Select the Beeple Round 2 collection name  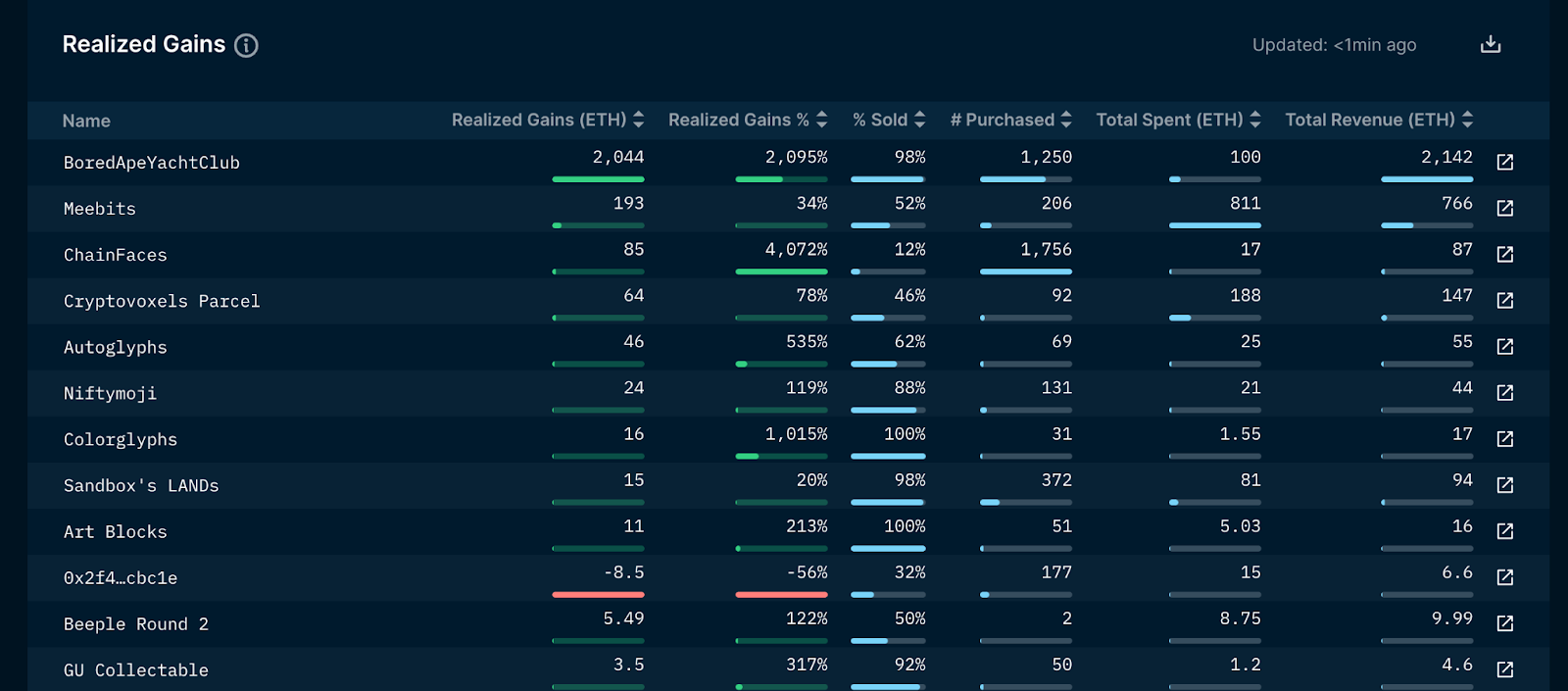tap(136, 623)
